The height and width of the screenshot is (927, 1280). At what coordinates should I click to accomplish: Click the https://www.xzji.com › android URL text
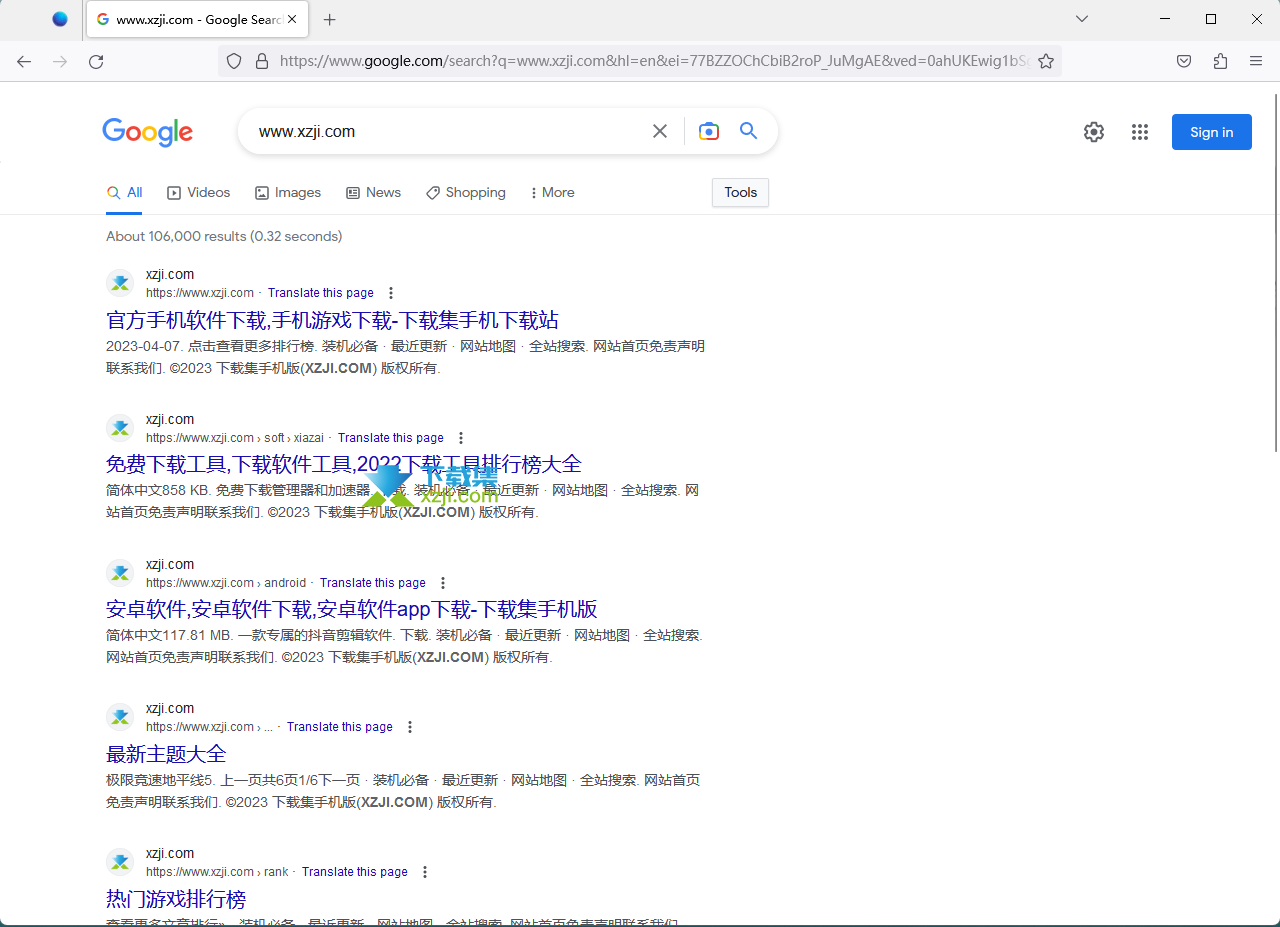pyautogui.click(x=226, y=583)
